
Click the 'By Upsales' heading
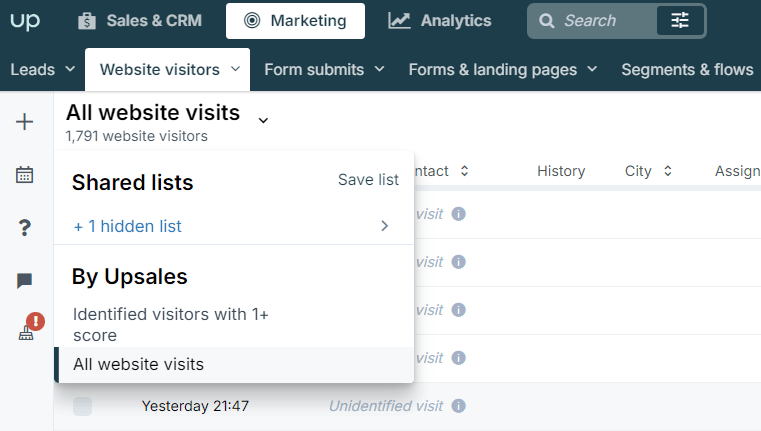pyautogui.click(x=130, y=277)
